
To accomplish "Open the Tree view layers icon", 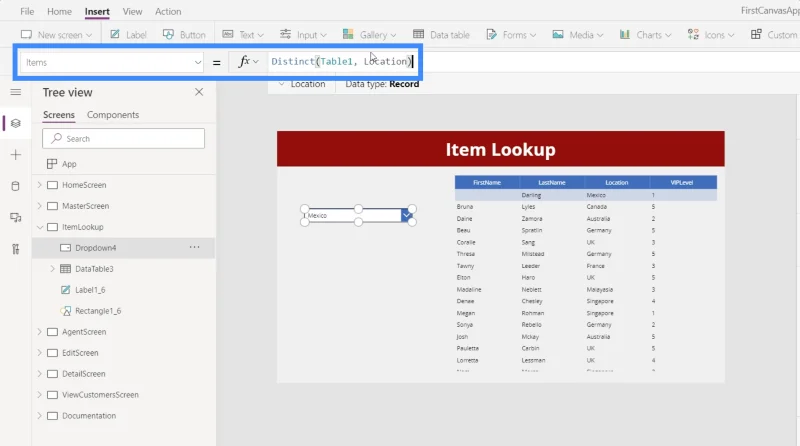I will (16, 123).
